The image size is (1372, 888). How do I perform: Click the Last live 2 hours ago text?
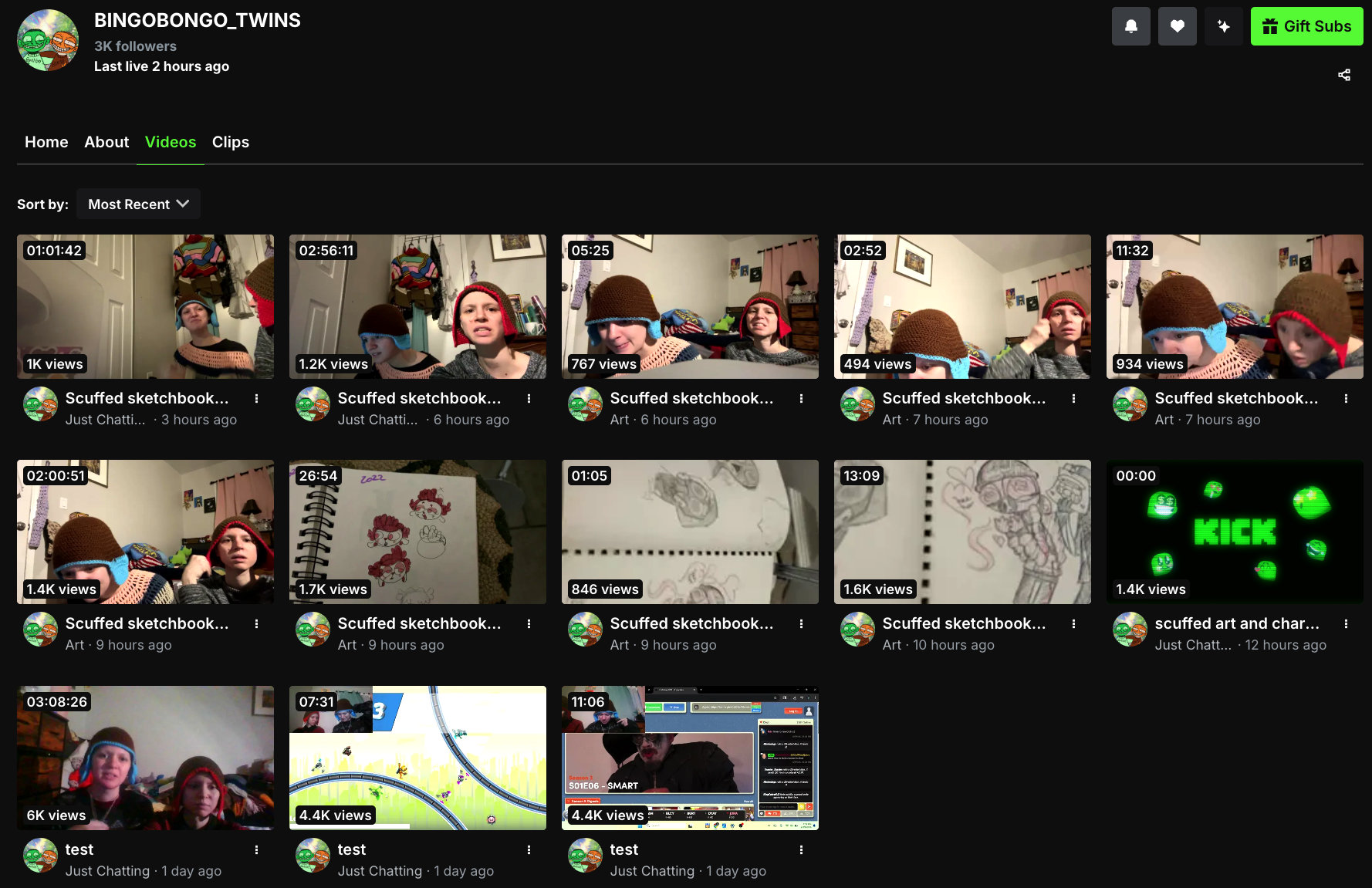click(x=161, y=66)
